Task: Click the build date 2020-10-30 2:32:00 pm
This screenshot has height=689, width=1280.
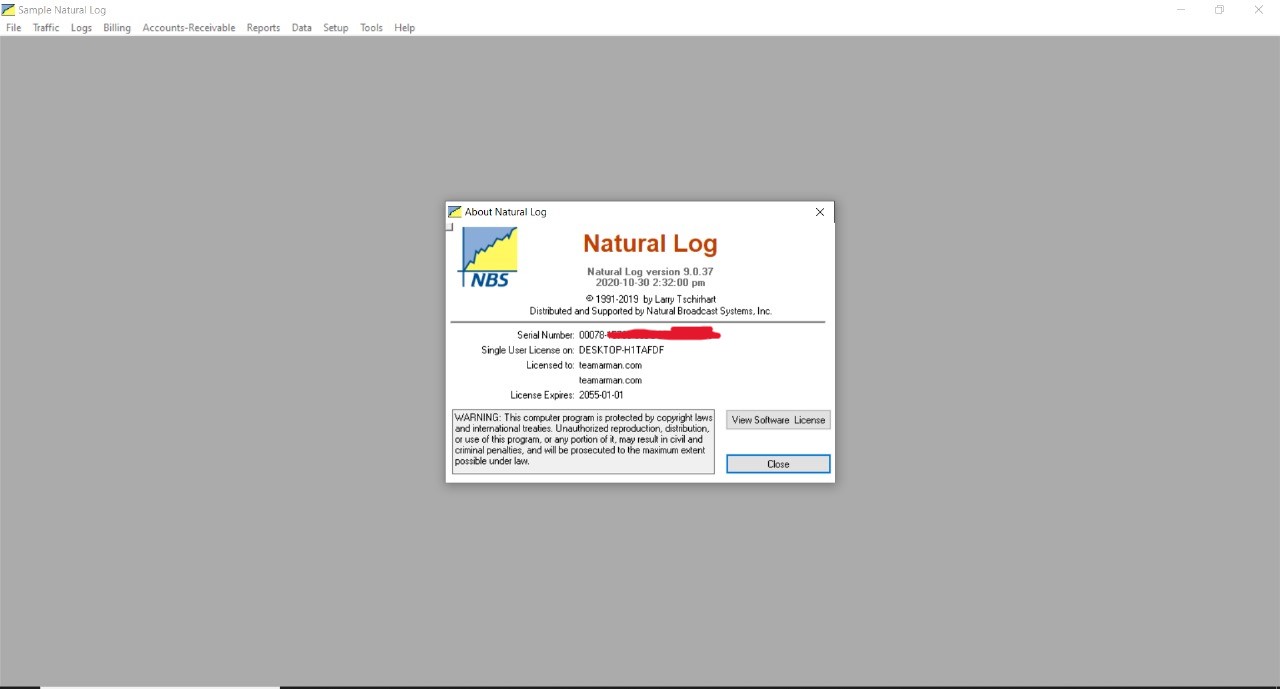Action: [x=650, y=283]
